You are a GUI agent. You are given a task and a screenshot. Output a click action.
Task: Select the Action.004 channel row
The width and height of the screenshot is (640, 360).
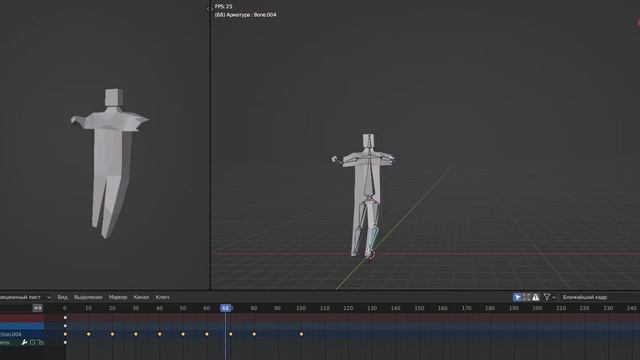(x=22, y=334)
